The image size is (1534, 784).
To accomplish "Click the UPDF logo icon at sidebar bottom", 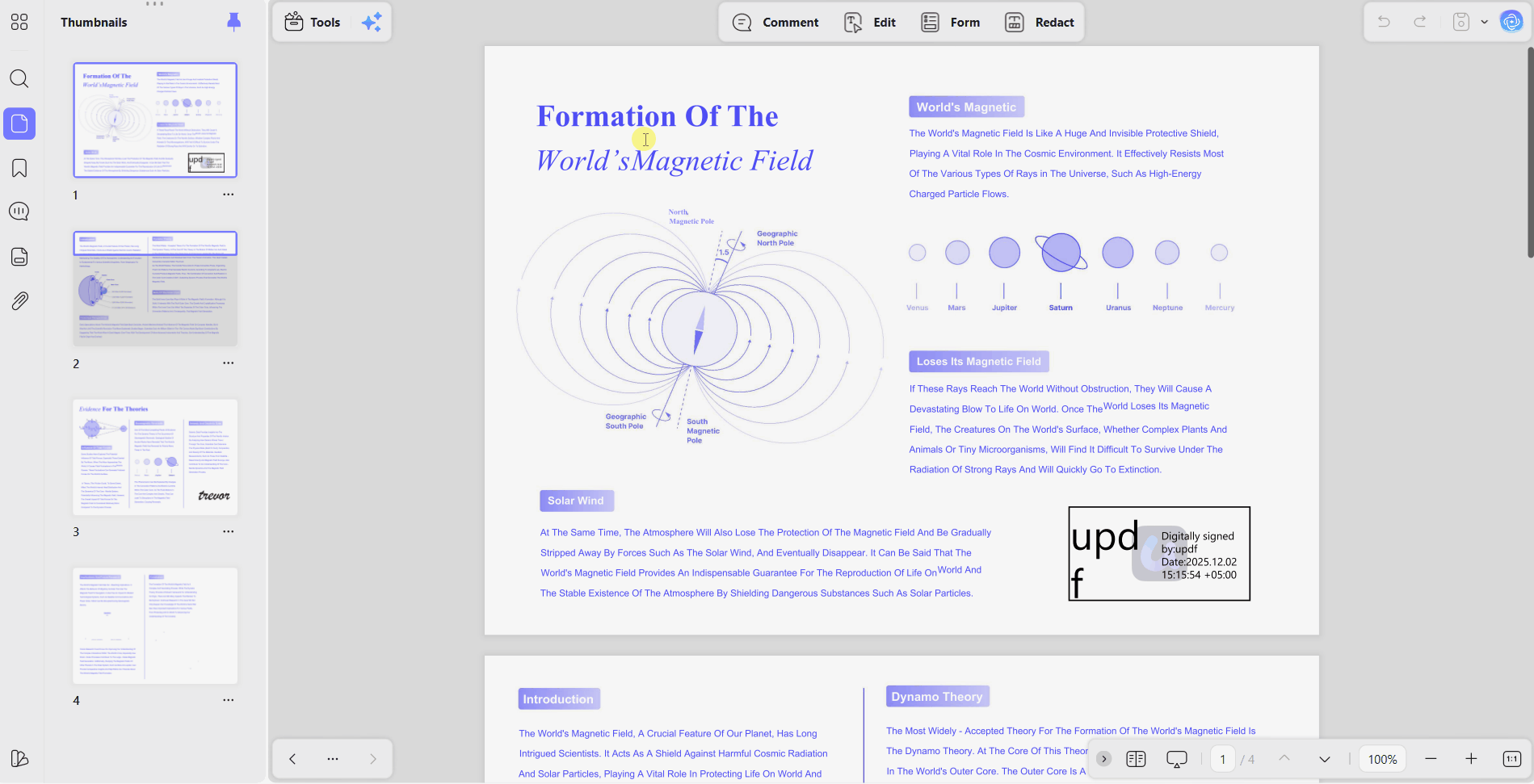I will click(x=19, y=758).
